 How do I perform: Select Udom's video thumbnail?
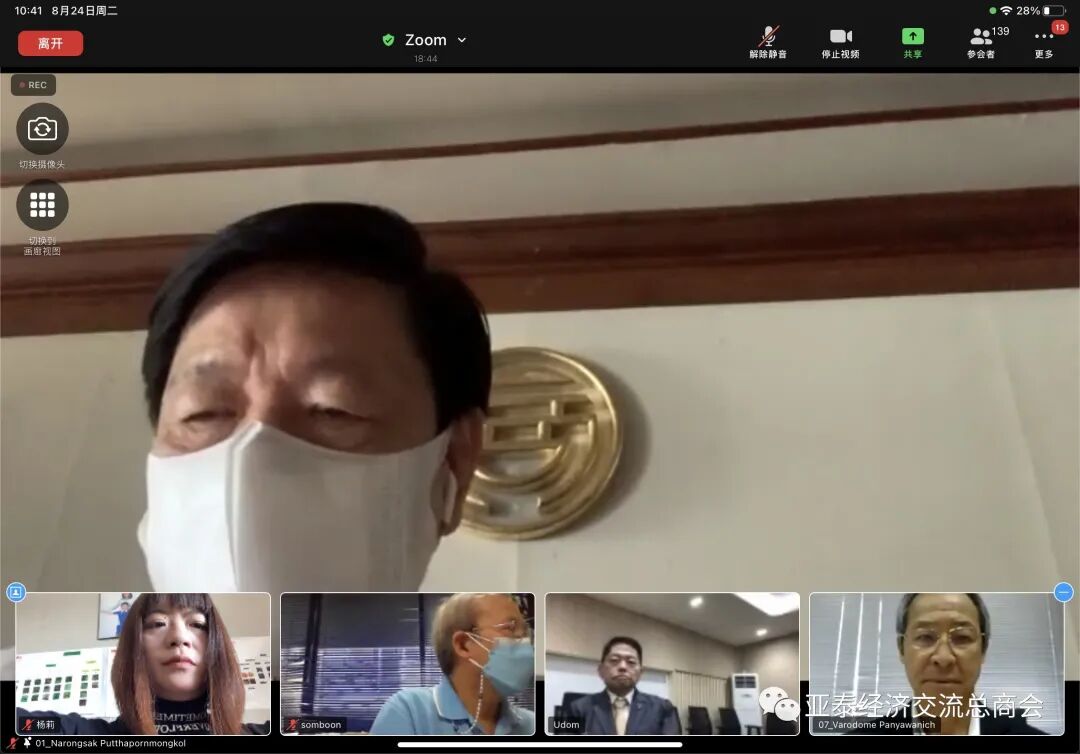pyautogui.click(x=672, y=664)
